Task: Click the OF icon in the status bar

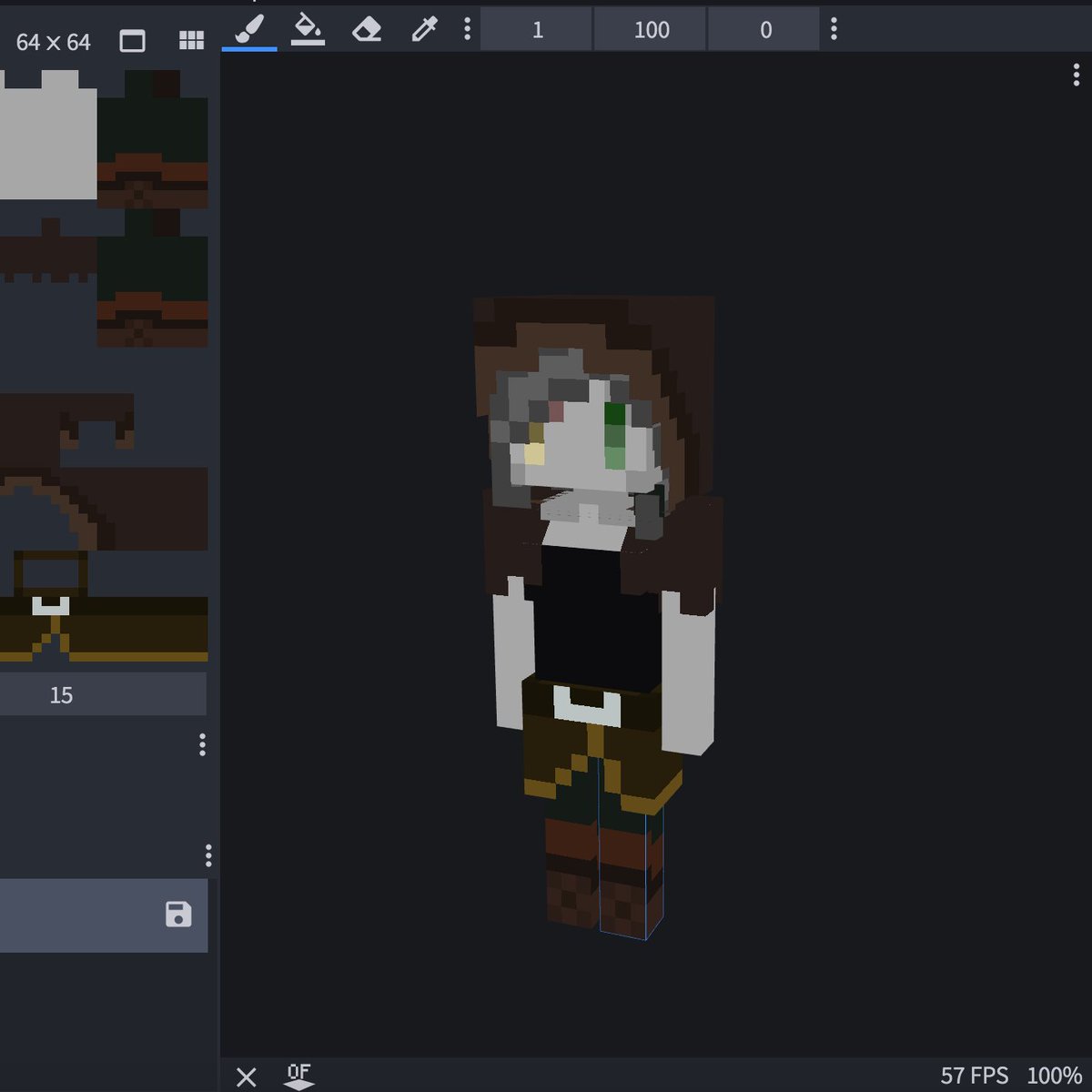Action: (298, 1076)
